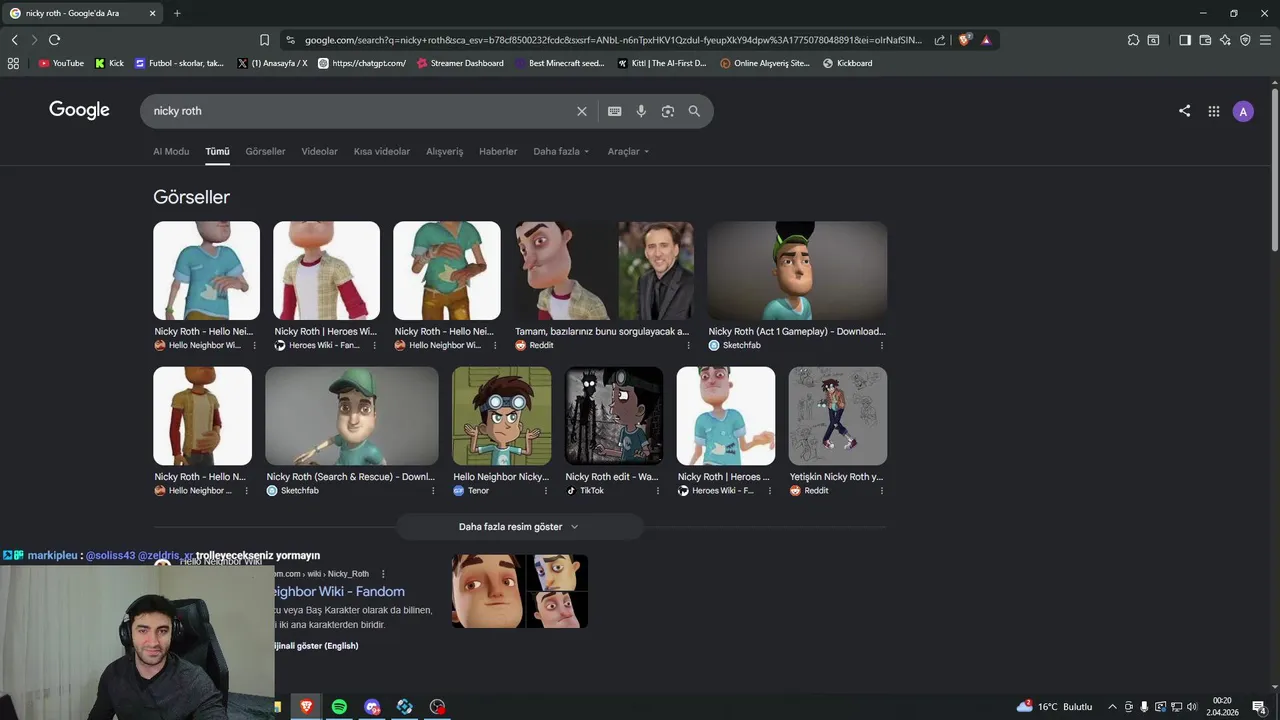Image resolution: width=1280 pixels, height=720 pixels.
Task: Open the Google apps grid
Action: point(1213,111)
